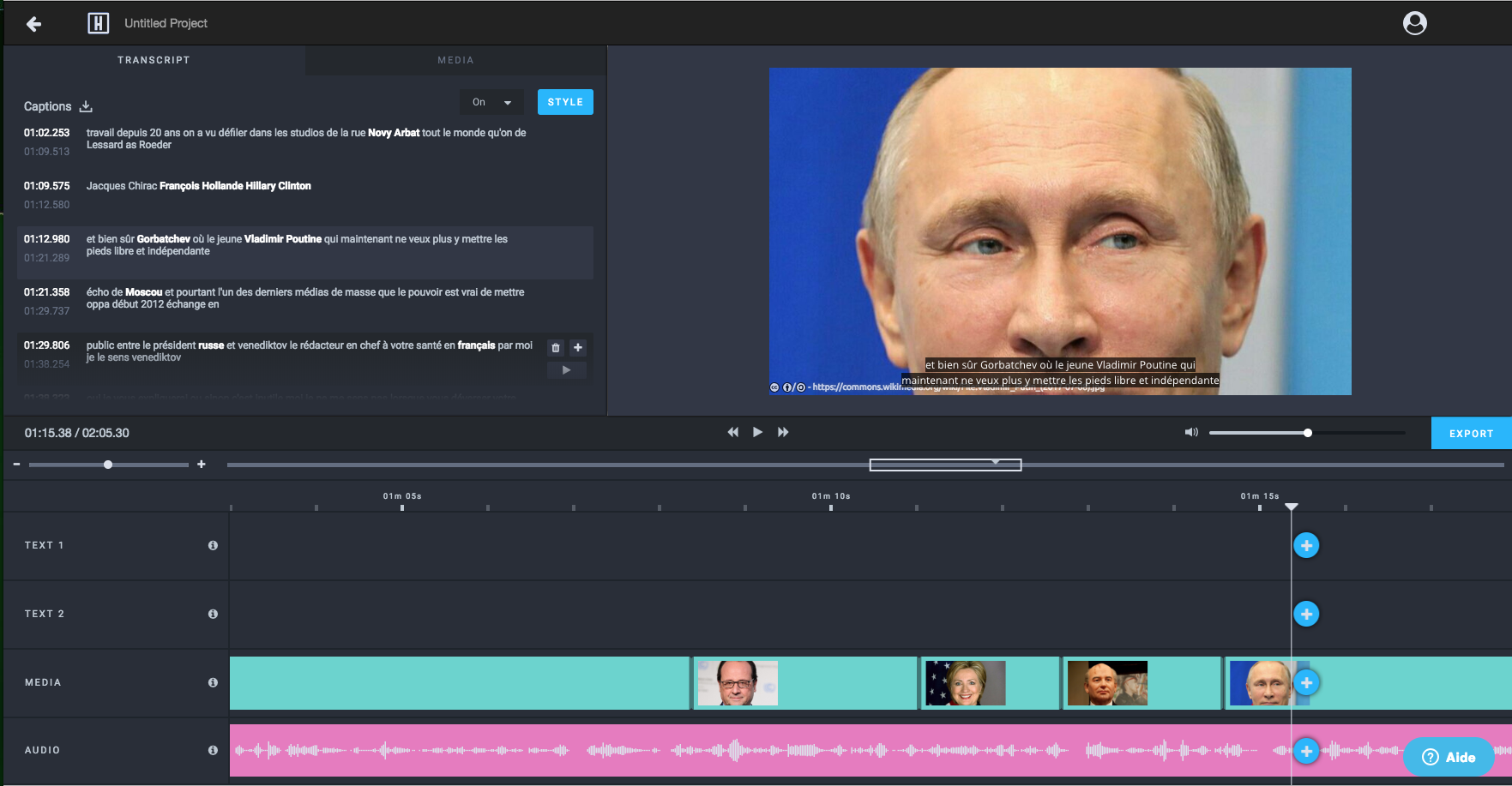This screenshot has width=1512, height=786.
Task: Show info for TEXT 2 track
Action: [x=213, y=614]
